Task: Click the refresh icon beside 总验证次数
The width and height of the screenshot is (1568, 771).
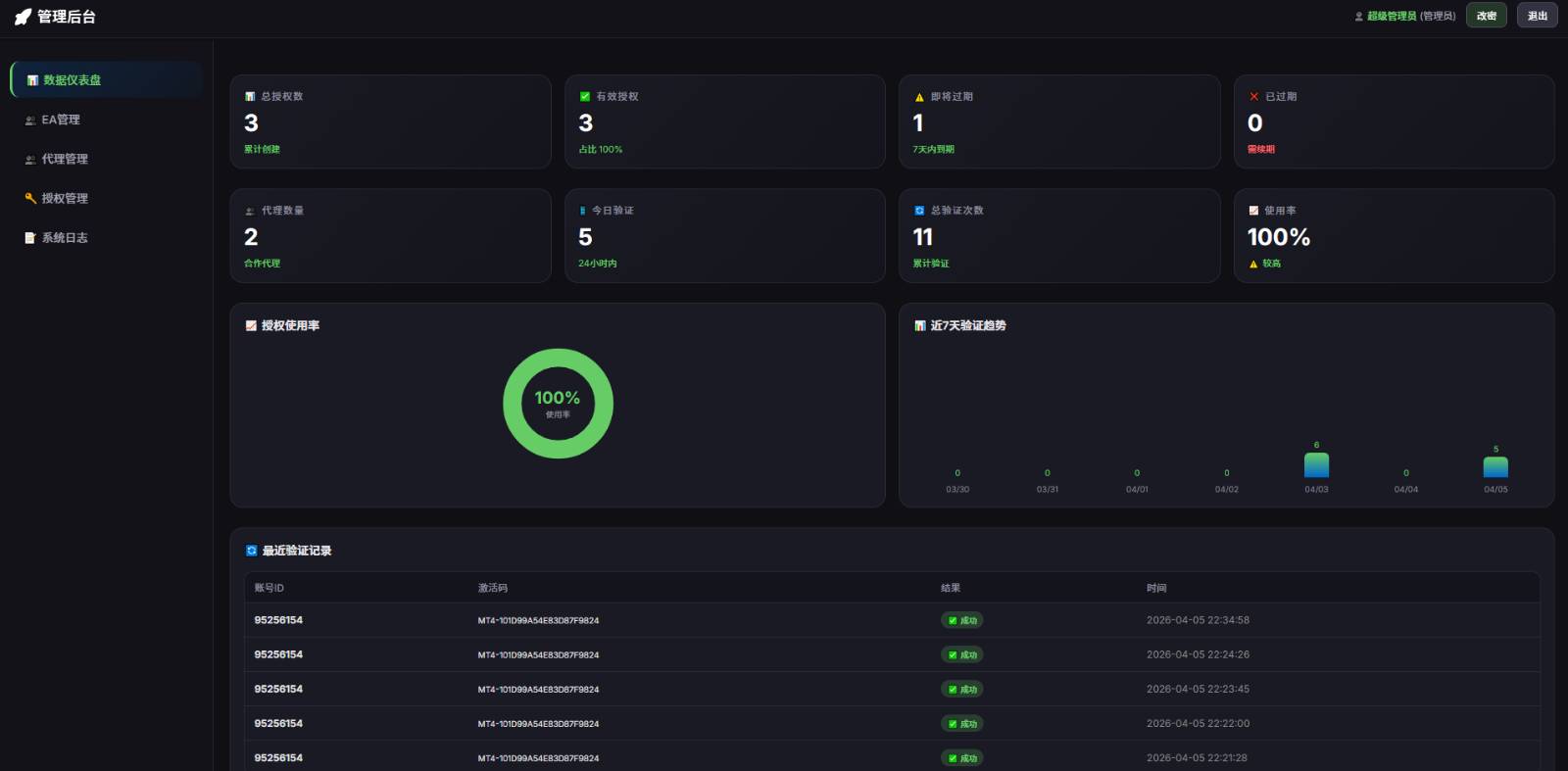Action: pyautogui.click(x=919, y=211)
